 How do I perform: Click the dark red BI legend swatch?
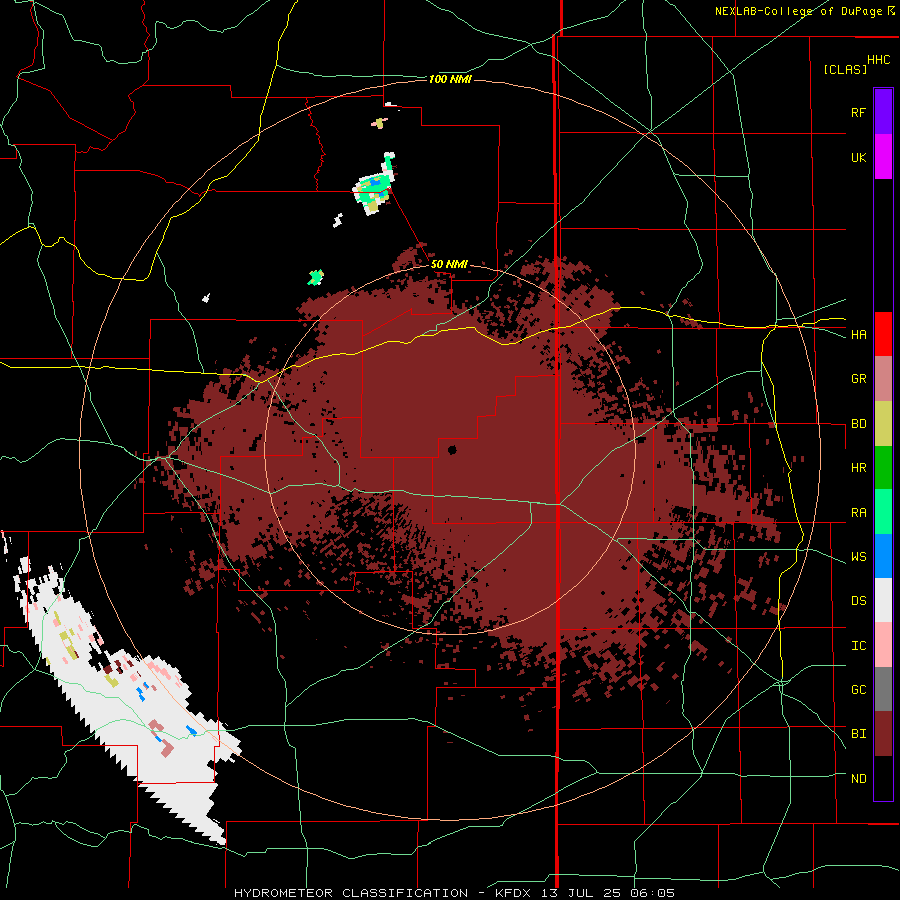[883, 734]
